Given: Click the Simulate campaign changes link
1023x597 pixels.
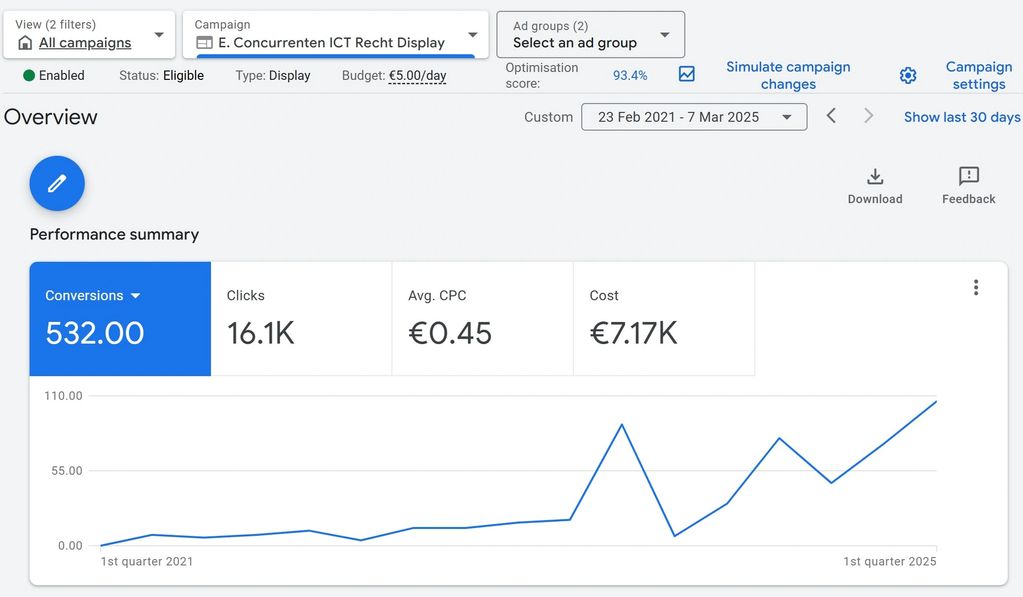Looking at the screenshot, I should point(788,75).
